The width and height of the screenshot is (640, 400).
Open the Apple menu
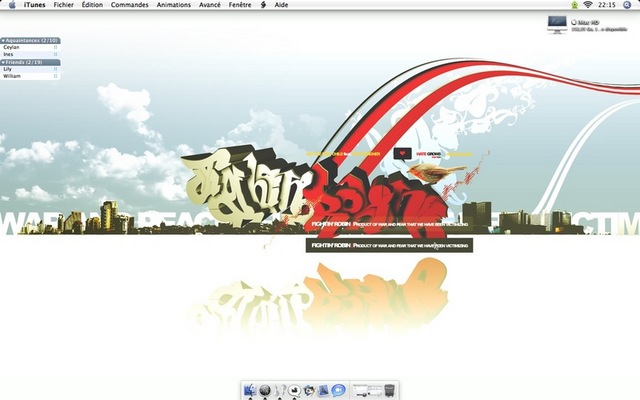pos(11,5)
